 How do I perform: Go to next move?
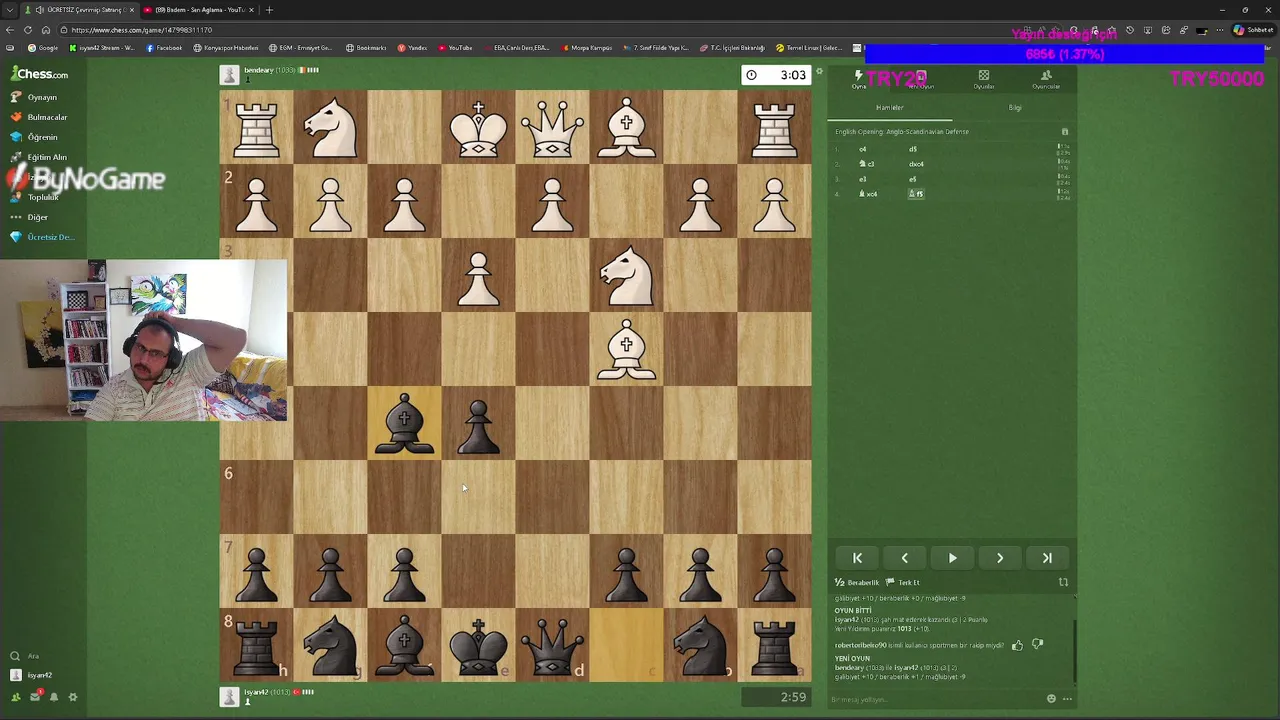point(1000,558)
